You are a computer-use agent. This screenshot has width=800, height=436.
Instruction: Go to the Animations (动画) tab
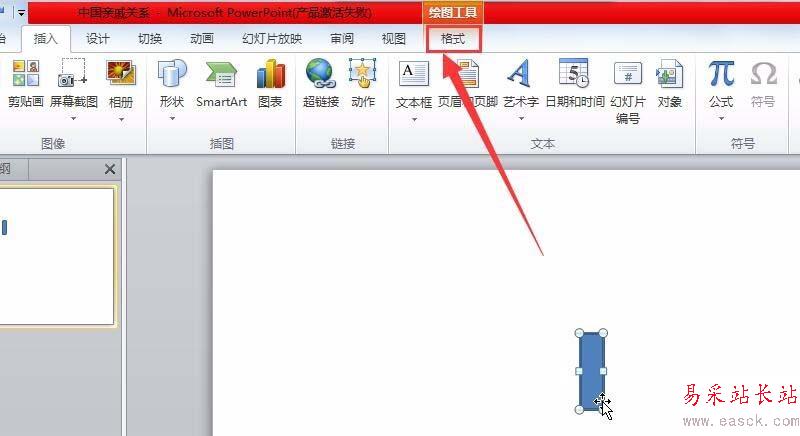(x=202, y=39)
